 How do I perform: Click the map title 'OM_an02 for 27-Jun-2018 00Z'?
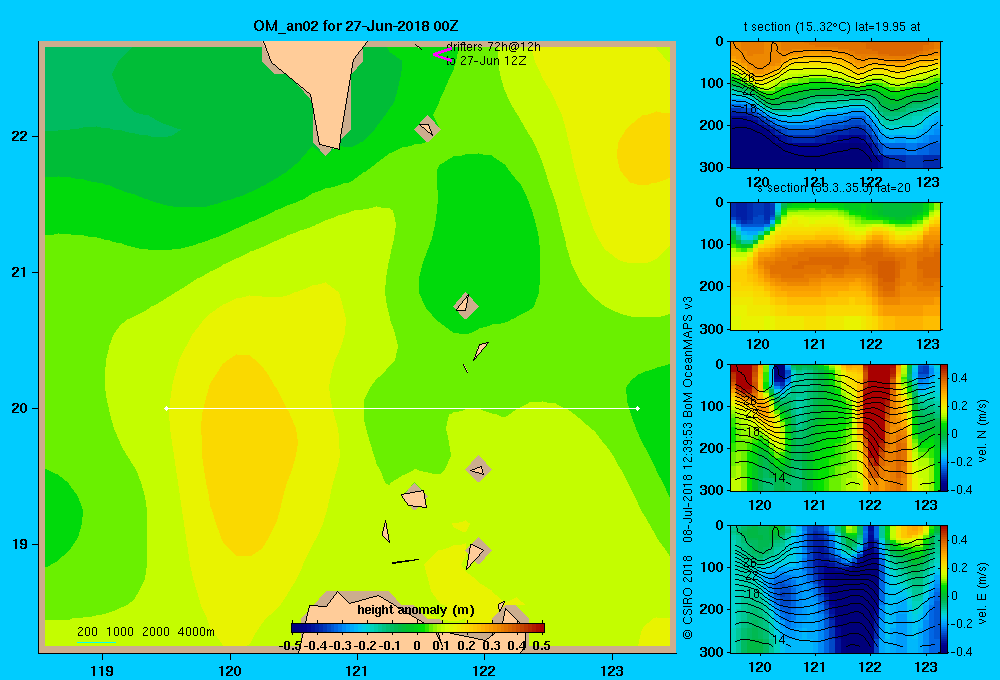pyautogui.click(x=356, y=26)
